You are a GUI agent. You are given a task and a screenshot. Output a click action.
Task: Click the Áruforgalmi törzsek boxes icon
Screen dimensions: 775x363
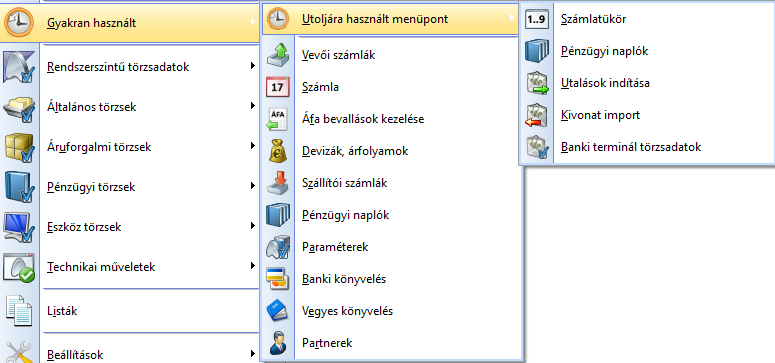[19, 147]
